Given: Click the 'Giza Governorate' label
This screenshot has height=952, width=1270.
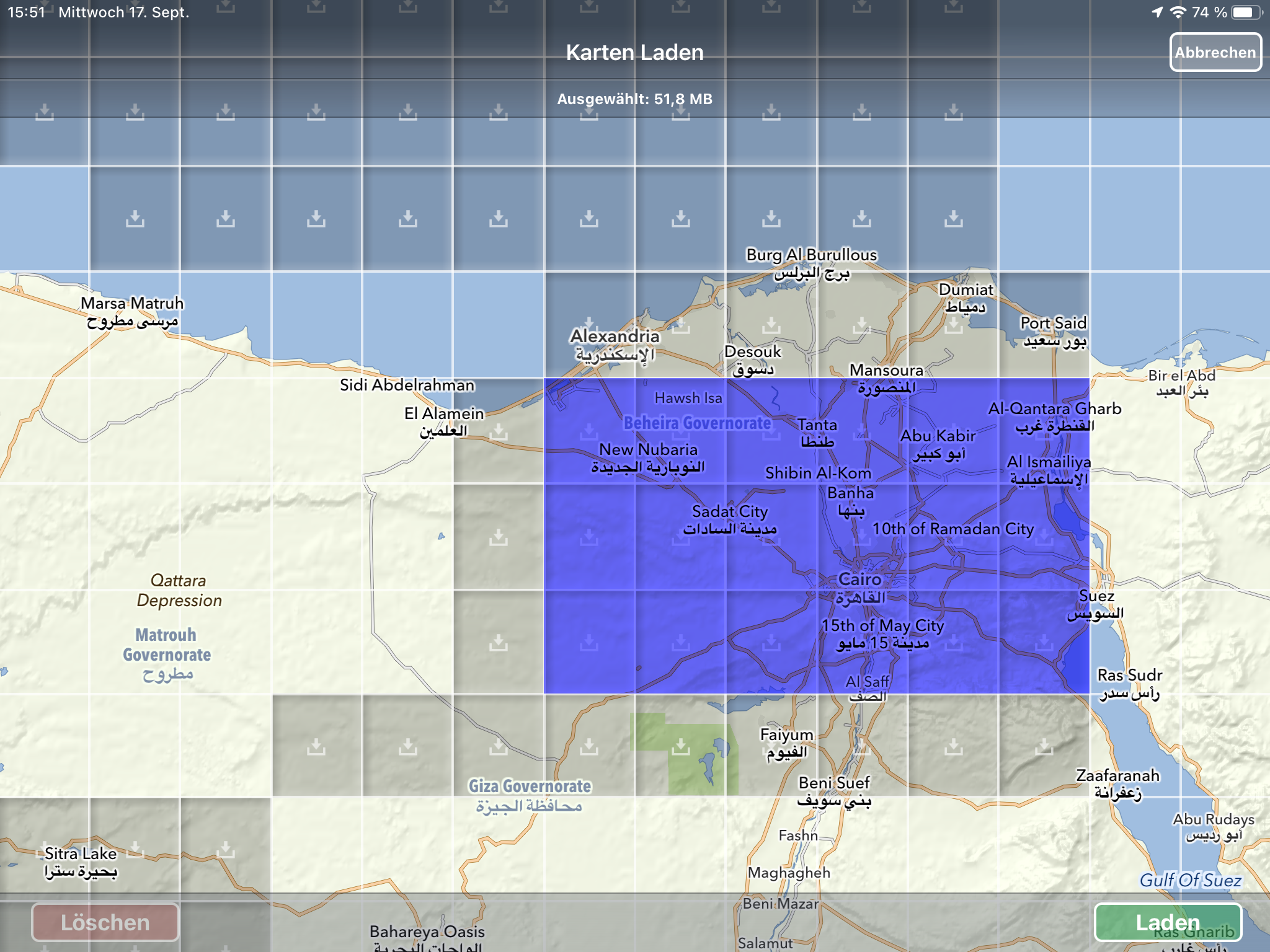Looking at the screenshot, I should tap(530, 786).
